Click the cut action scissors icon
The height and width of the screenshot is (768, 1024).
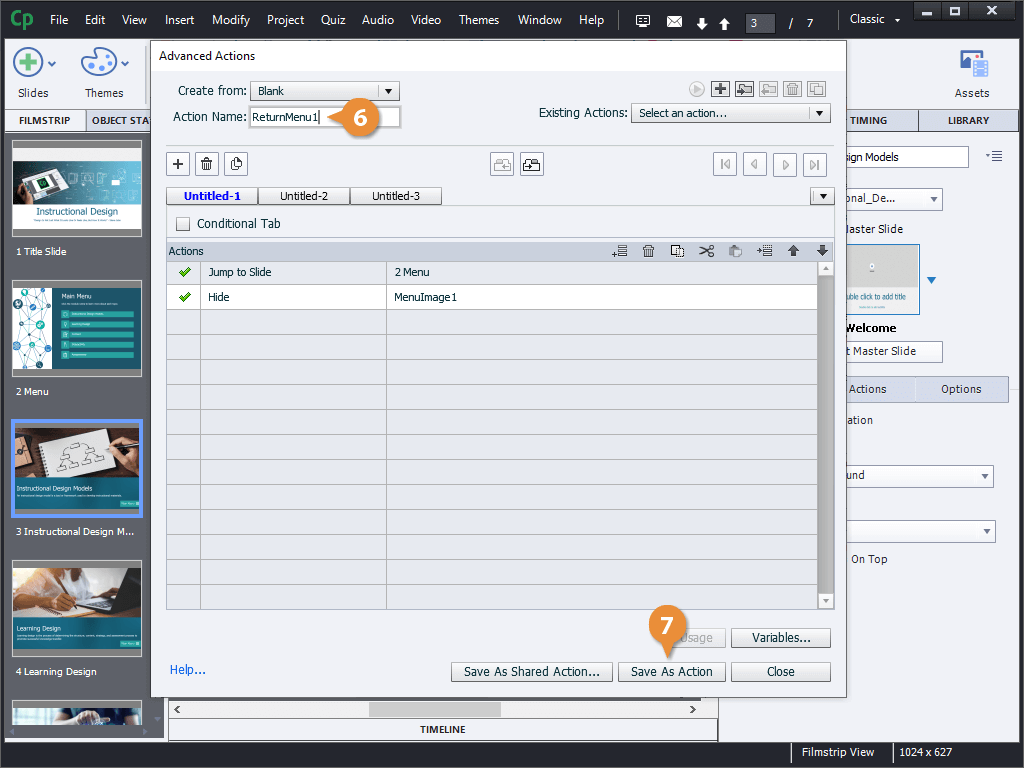[x=707, y=251]
